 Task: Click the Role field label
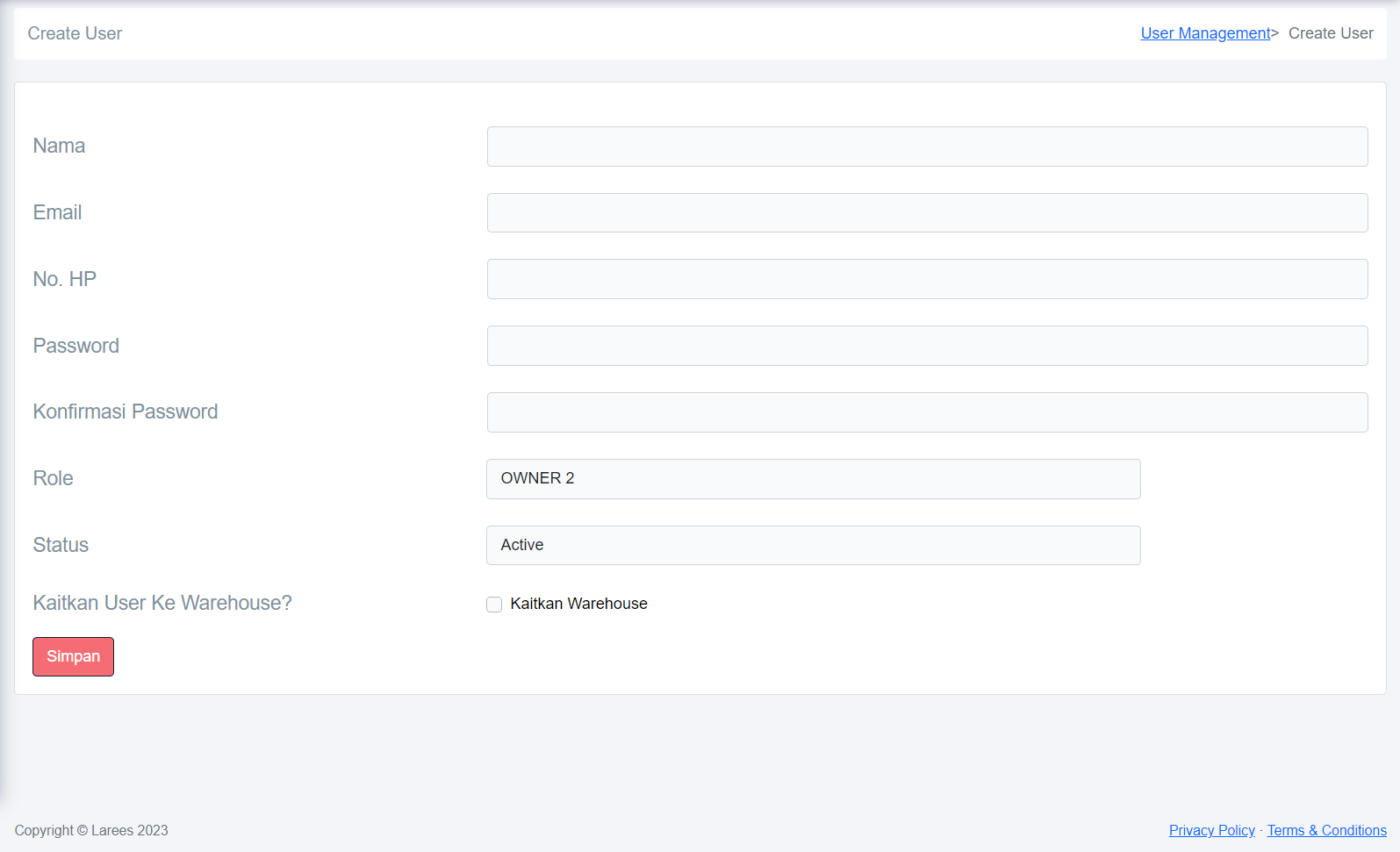53,478
